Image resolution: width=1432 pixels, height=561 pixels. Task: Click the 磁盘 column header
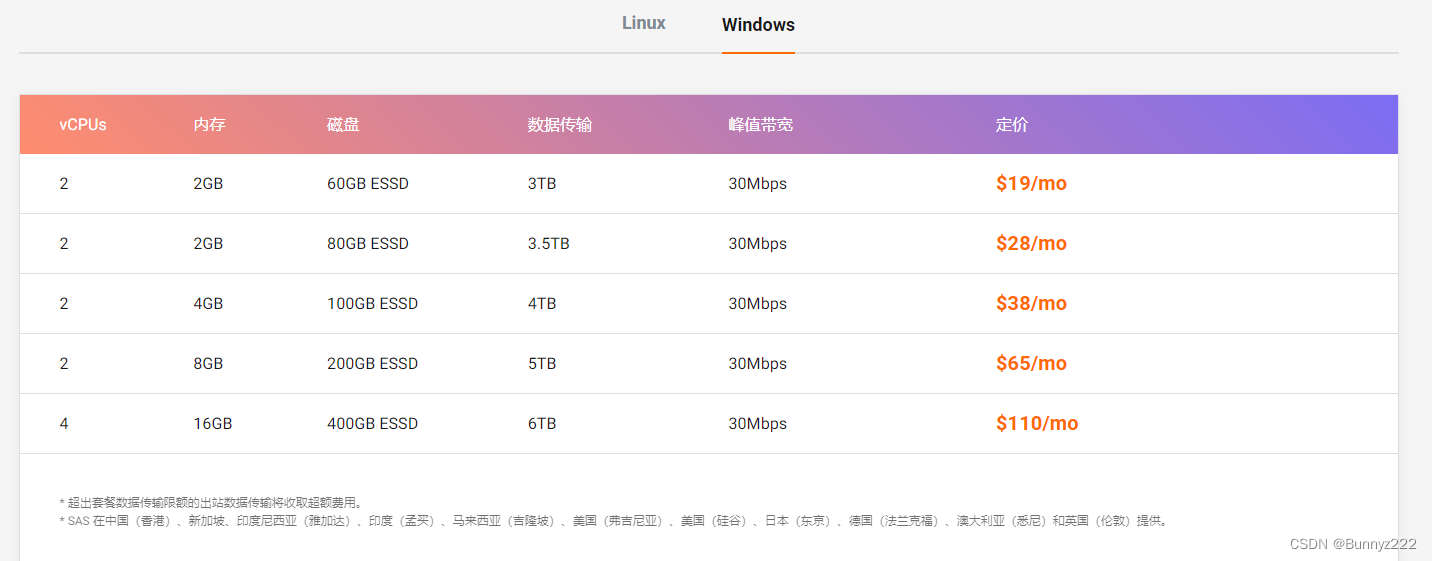pyautogui.click(x=343, y=125)
